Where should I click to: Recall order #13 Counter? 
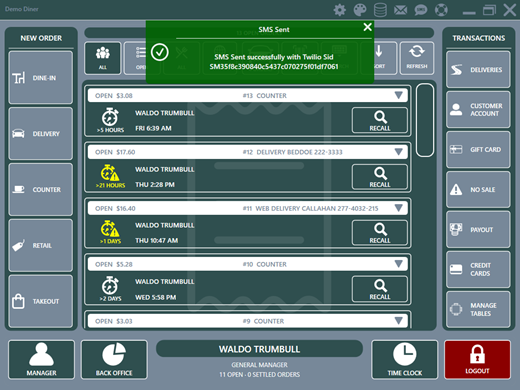click(x=380, y=120)
